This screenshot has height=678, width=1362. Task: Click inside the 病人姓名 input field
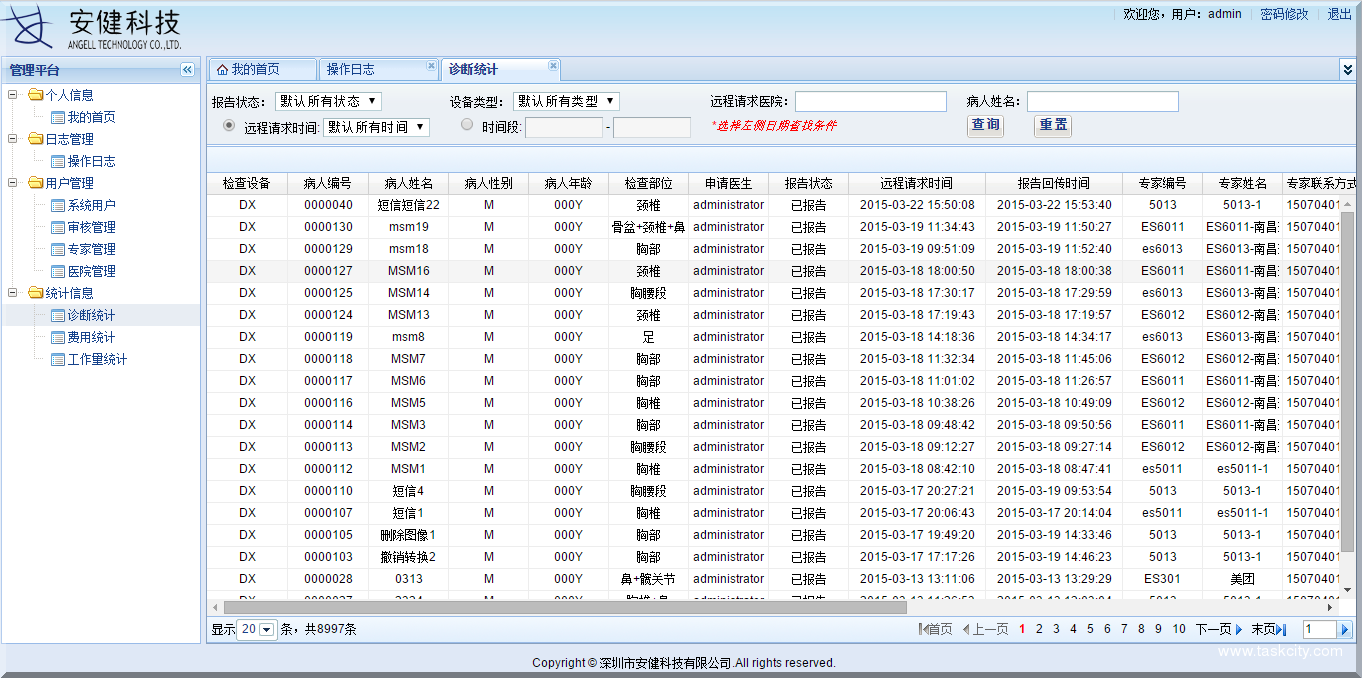[x=1103, y=100]
